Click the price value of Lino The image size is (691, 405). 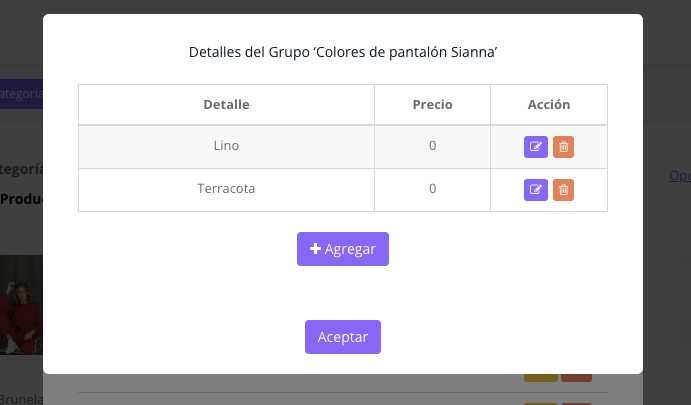tap(432, 146)
